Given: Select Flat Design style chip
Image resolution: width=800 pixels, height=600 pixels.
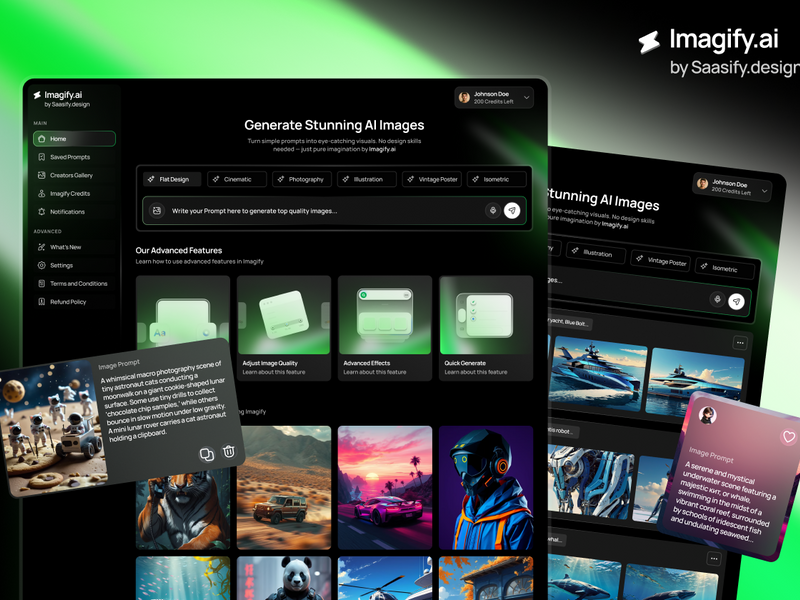Looking at the screenshot, I should (171, 179).
